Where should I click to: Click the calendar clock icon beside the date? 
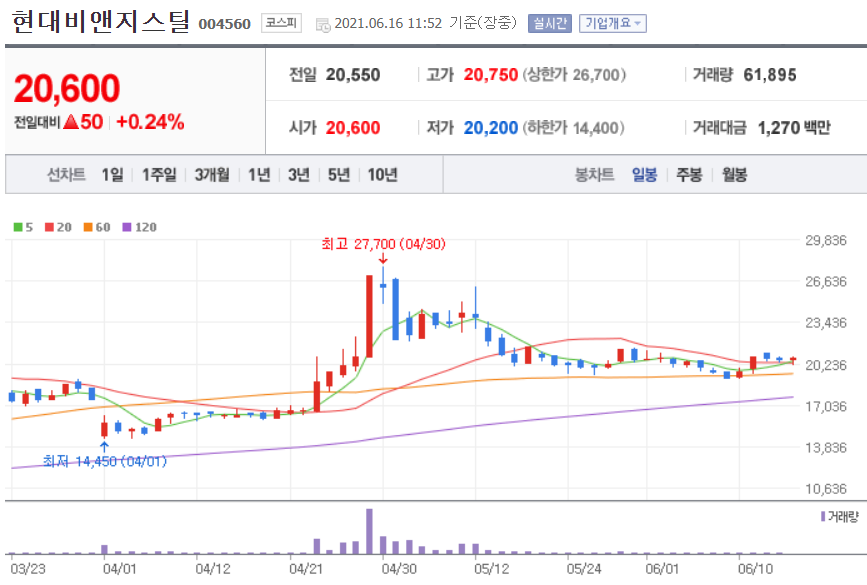click(x=323, y=24)
